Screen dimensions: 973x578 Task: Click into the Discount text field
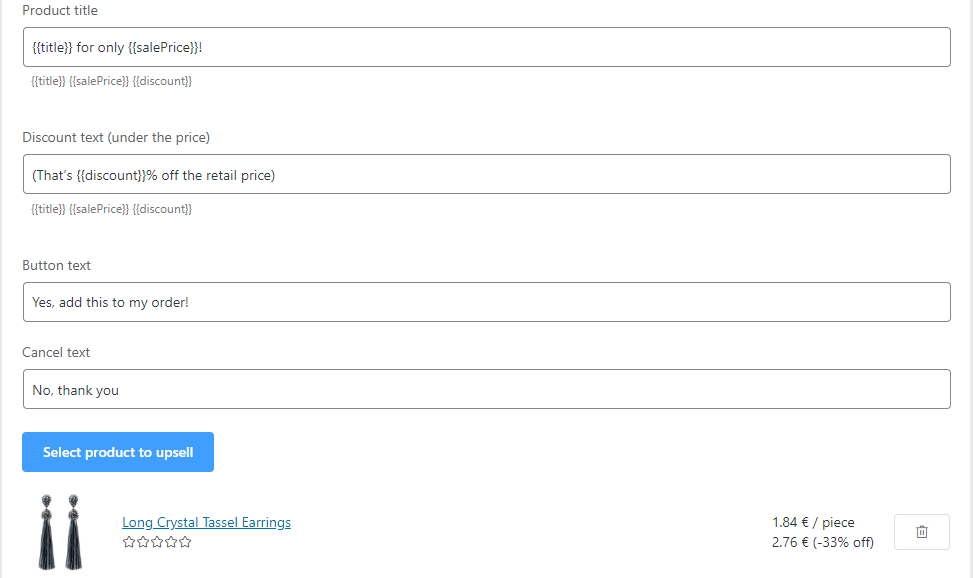point(486,175)
